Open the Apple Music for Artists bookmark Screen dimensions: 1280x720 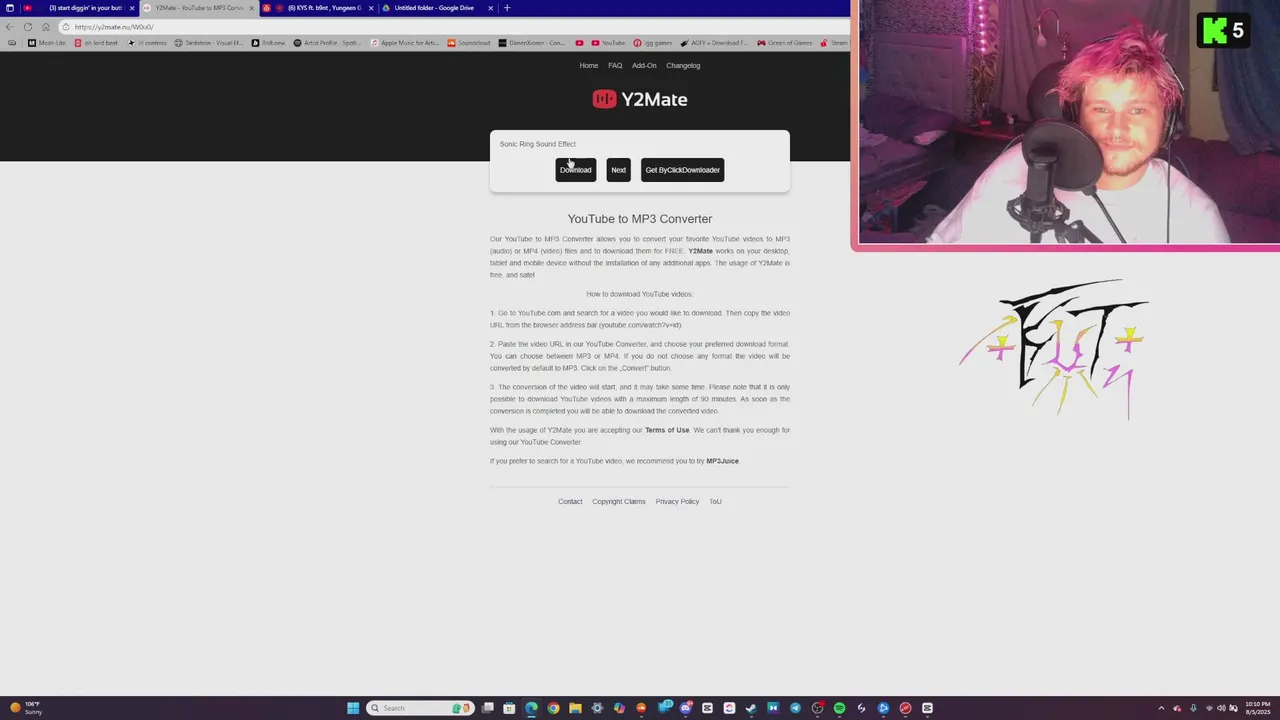[405, 43]
